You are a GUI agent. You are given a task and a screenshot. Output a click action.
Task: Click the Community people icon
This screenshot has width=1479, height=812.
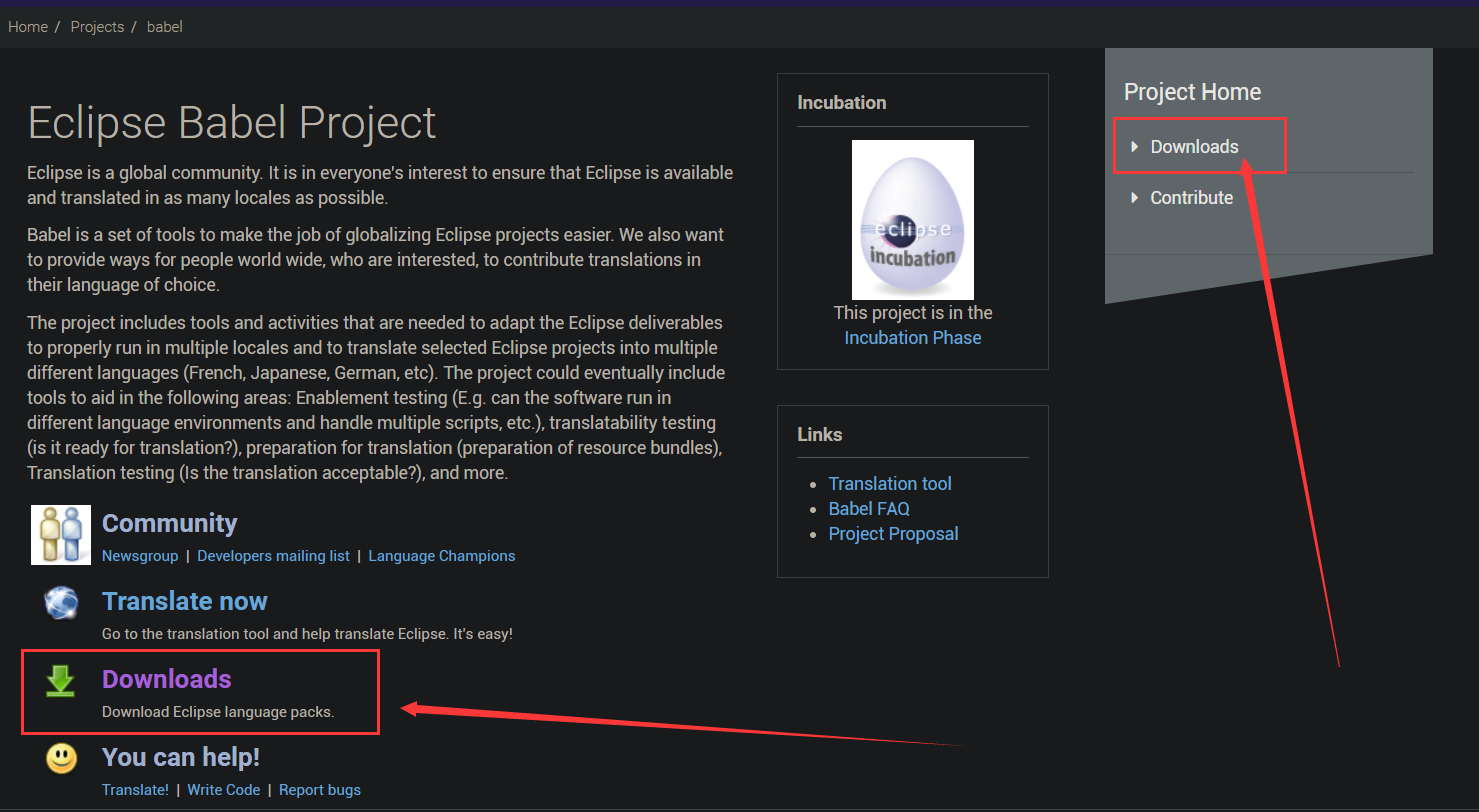[61, 535]
